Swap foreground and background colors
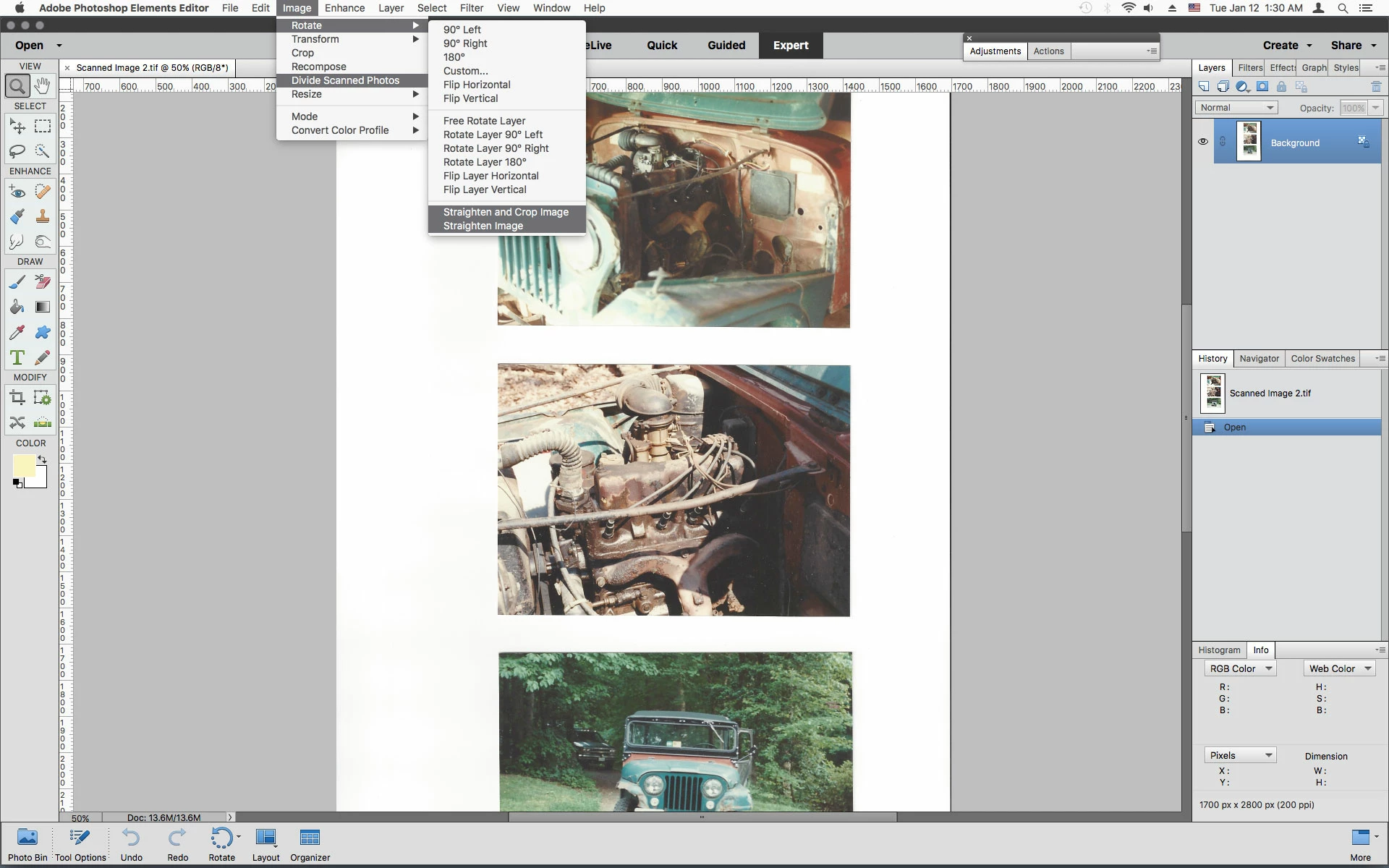The height and width of the screenshot is (868, 1389). tap(43, 459)
